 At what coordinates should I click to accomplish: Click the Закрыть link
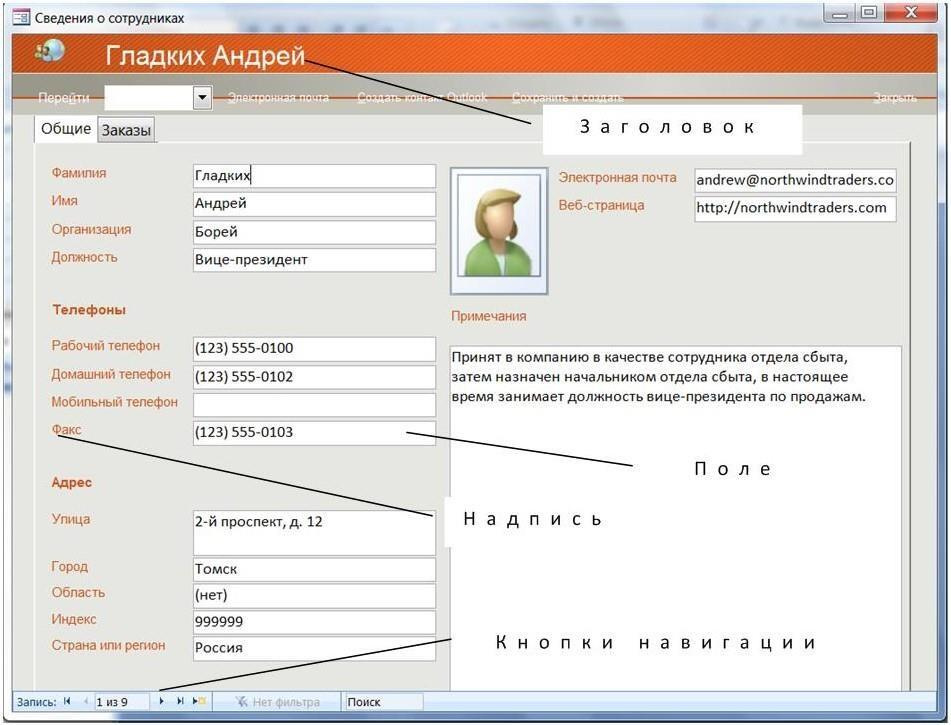(x=895, y=98)
